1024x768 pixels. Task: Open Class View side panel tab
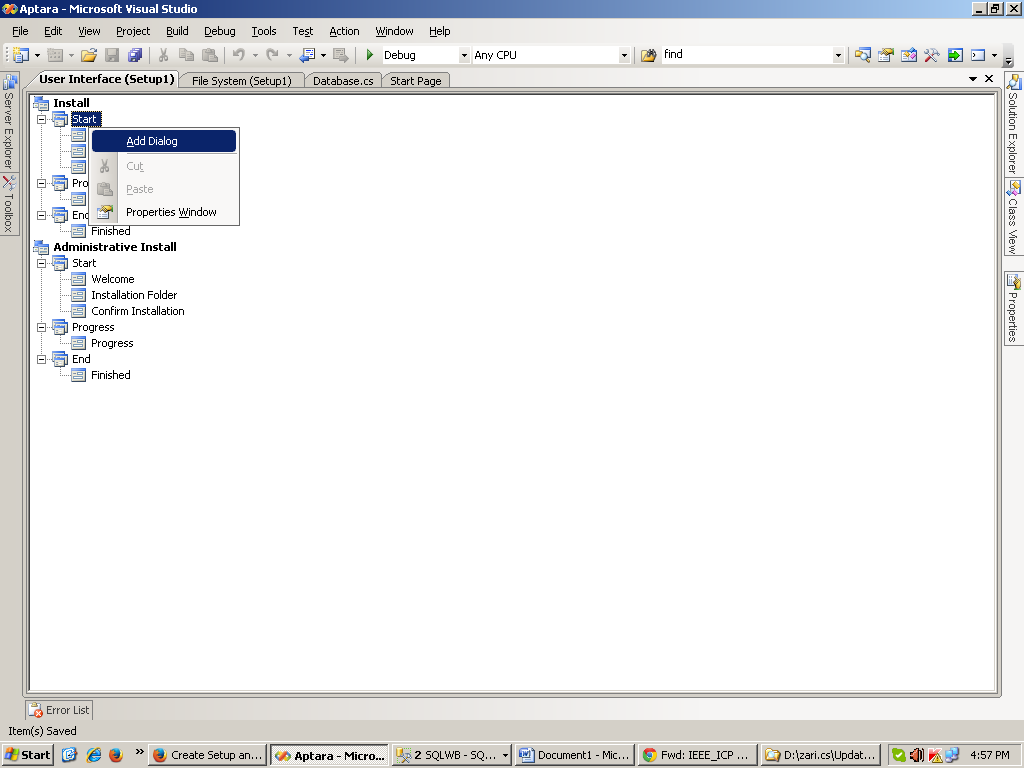tap(1014, 217)
